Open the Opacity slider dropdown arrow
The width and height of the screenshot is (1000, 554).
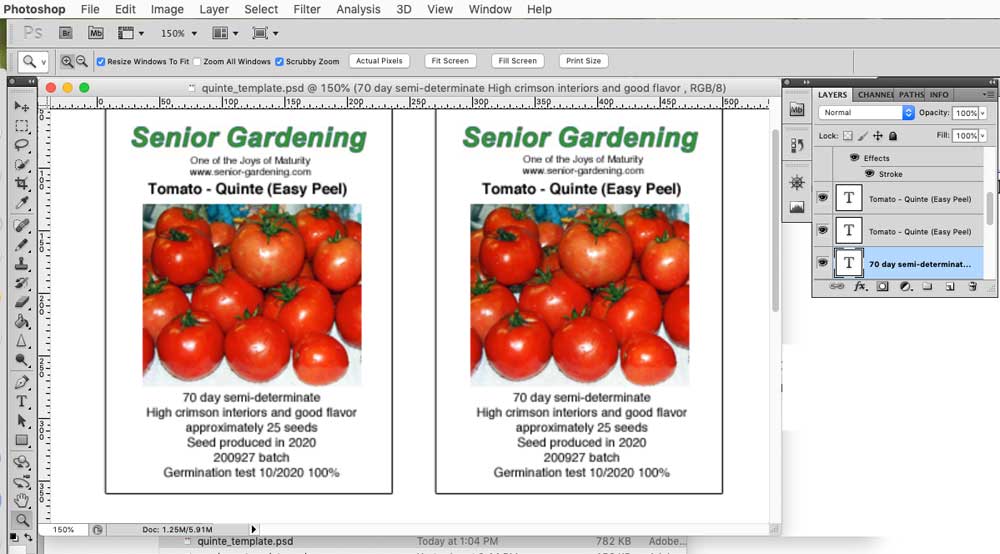click(x=983, y=113)
